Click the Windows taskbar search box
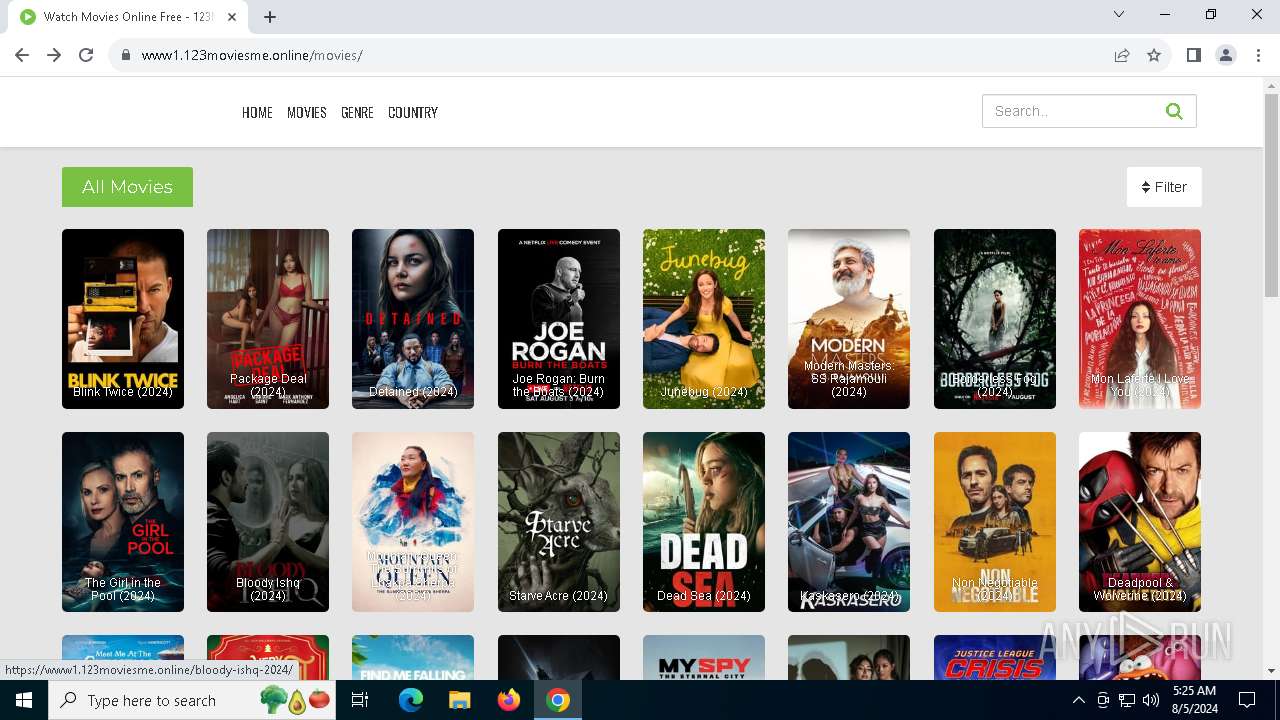Viewport: 1280px width, 720px height. 194,700
